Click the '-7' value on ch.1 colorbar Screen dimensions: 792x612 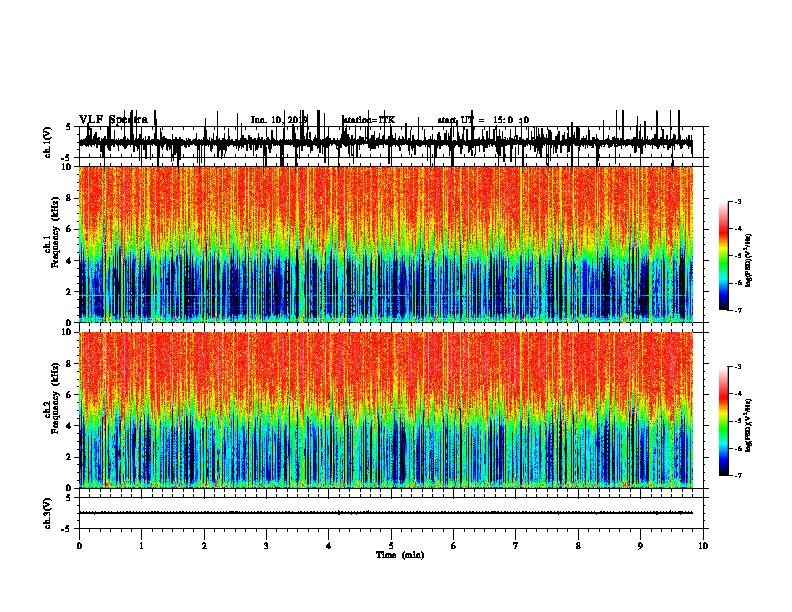[738, 310]
